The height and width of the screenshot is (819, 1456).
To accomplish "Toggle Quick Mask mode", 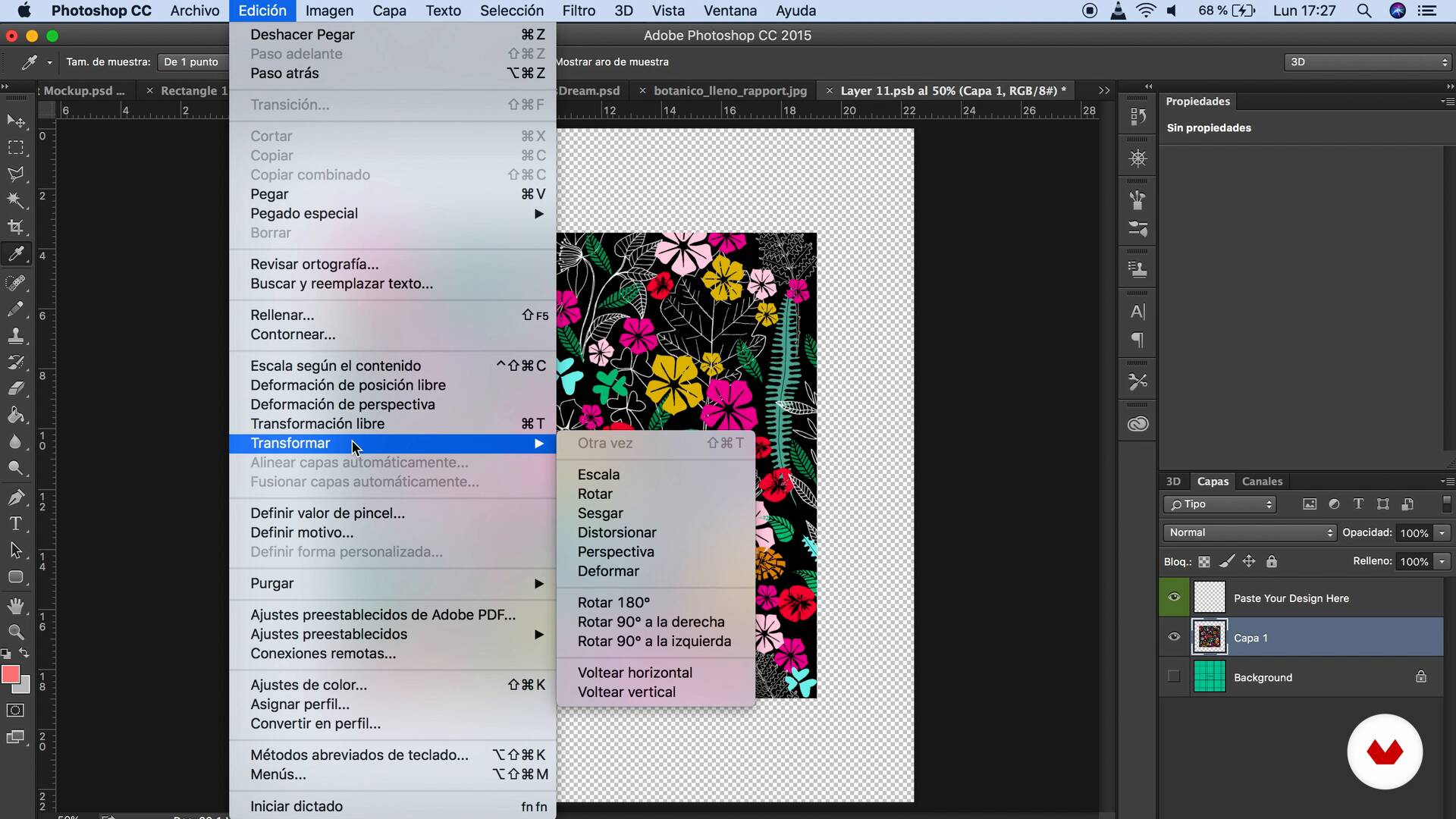I will point(15,711).
